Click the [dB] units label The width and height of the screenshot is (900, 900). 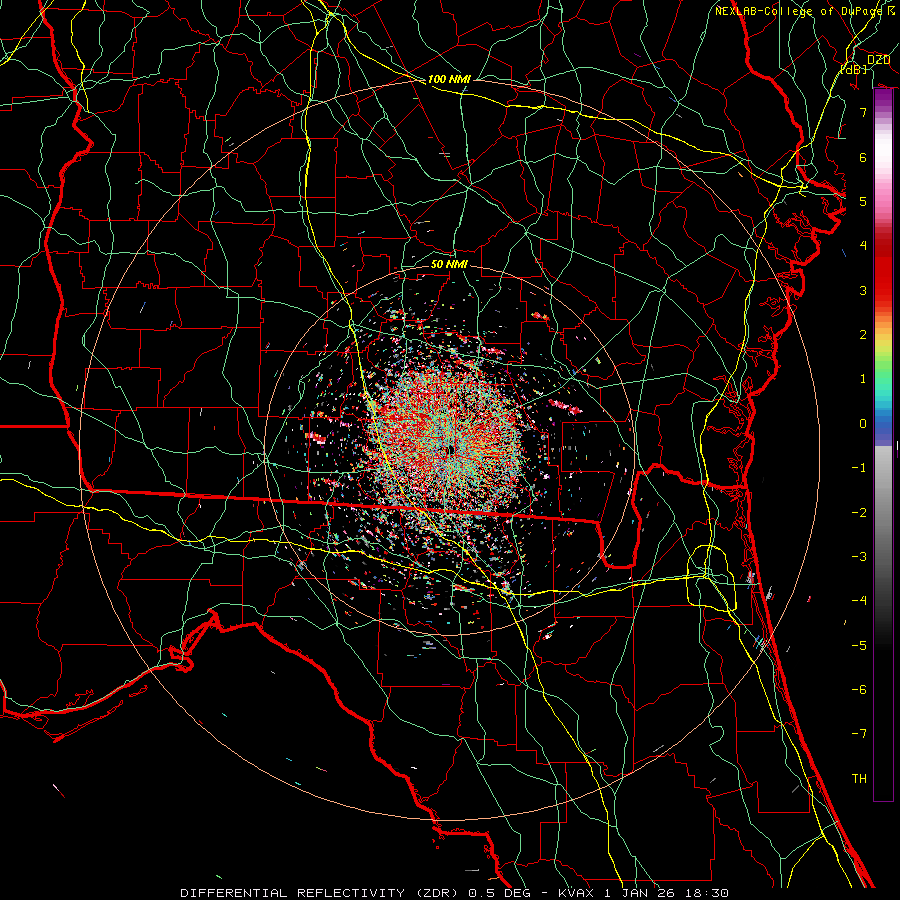pos(854,69)
